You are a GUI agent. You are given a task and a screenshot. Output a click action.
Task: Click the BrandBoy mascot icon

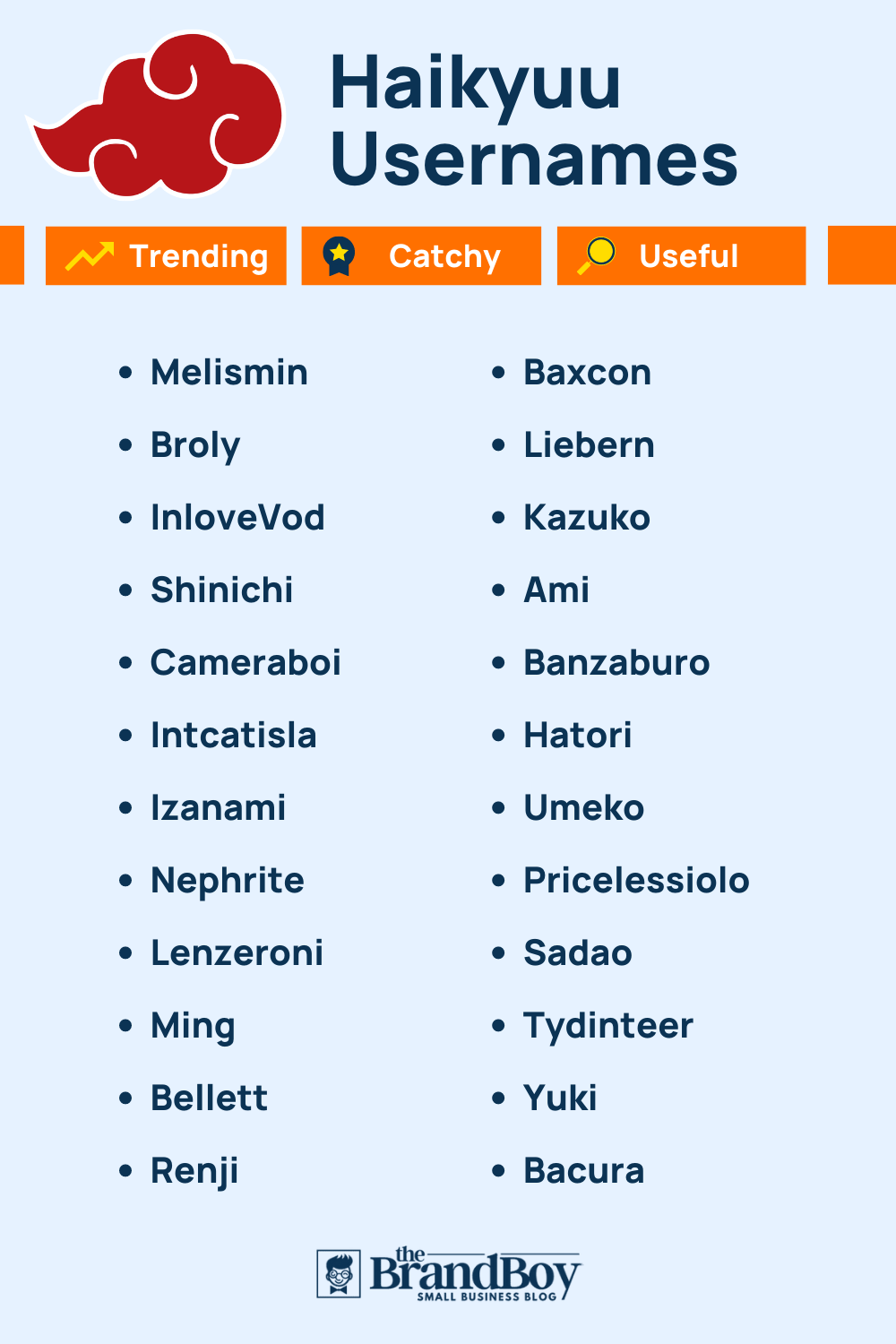339,1273
